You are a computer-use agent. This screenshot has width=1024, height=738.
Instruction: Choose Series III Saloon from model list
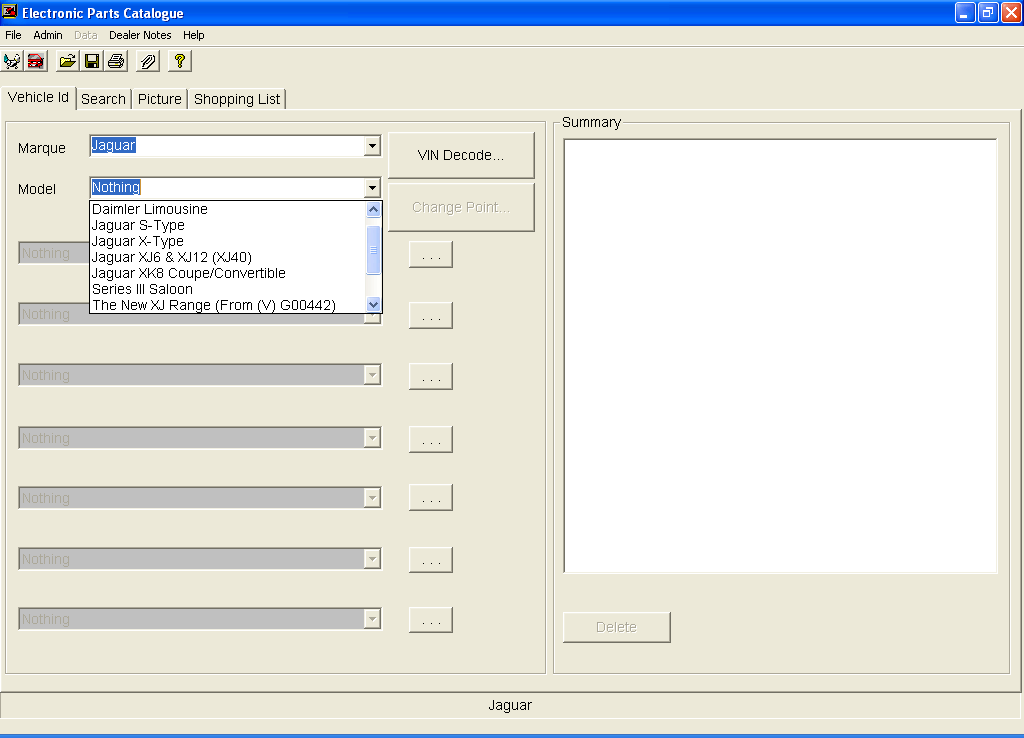227,289
